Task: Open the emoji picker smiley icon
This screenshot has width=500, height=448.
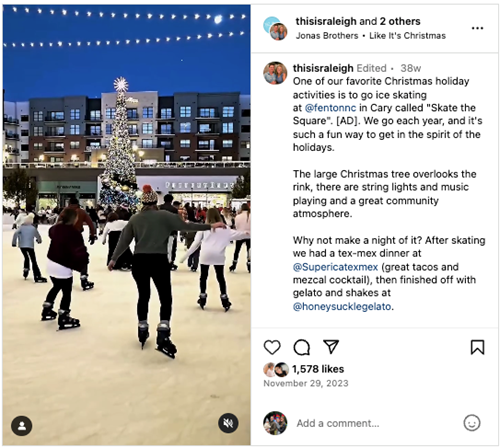Action: (472, 423)
